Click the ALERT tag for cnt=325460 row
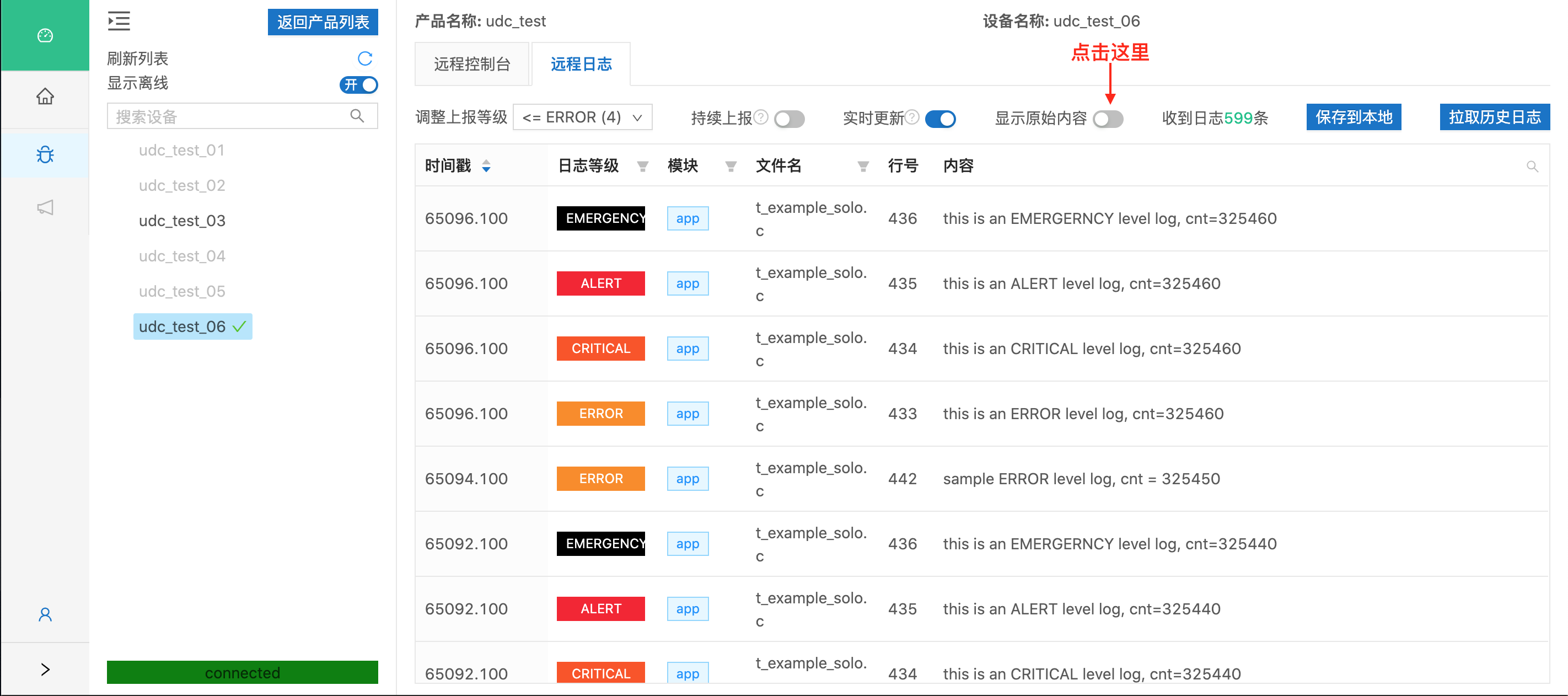Viewport: 1568px width, 696px height. (x=601, y=283)
